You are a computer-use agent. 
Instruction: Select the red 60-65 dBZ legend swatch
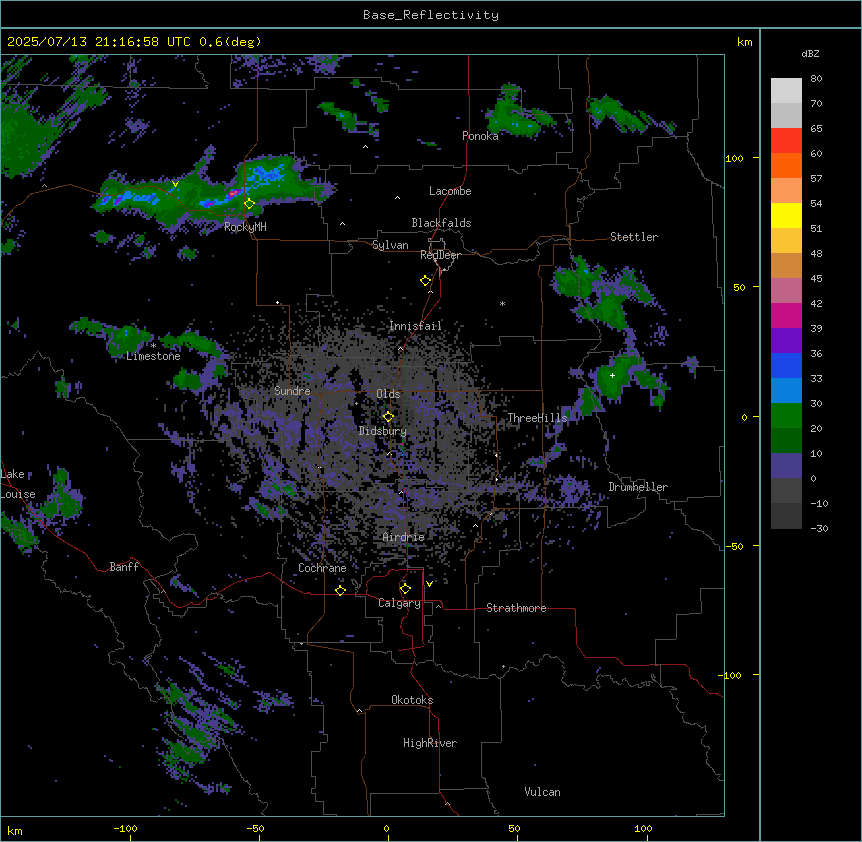point(786,141)
